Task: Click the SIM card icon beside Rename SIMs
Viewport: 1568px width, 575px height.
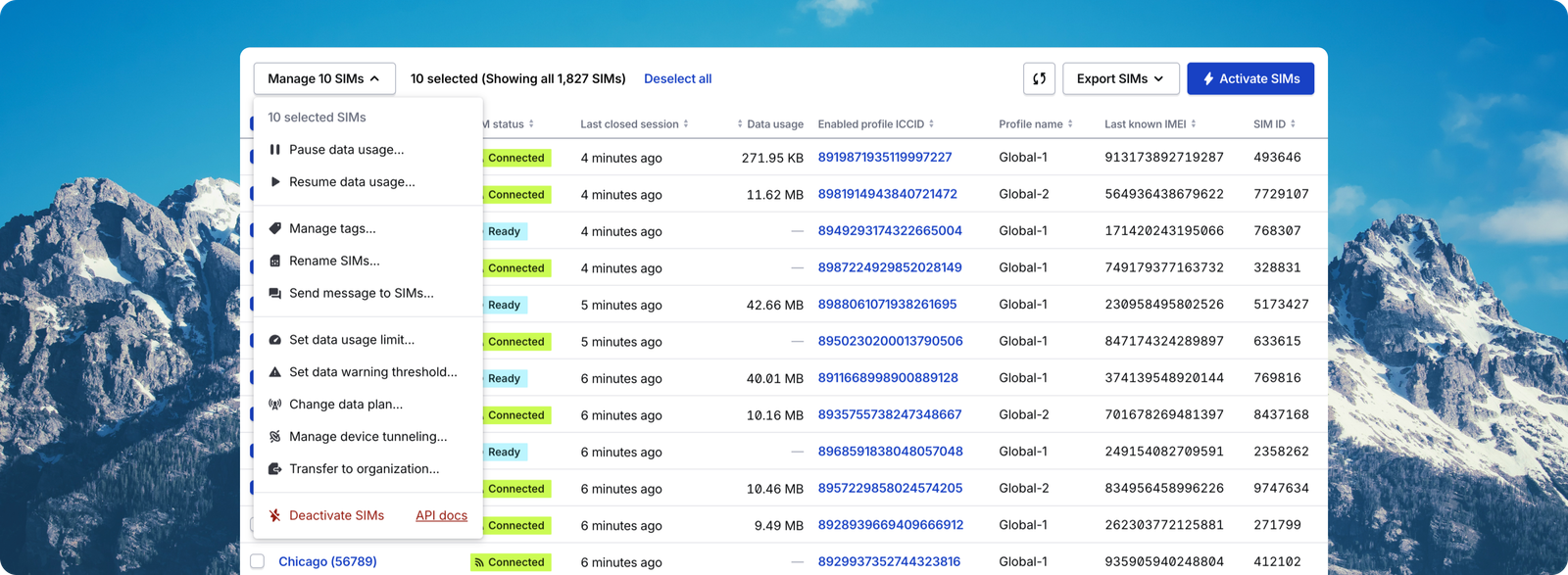Action: tap(275, 261)
